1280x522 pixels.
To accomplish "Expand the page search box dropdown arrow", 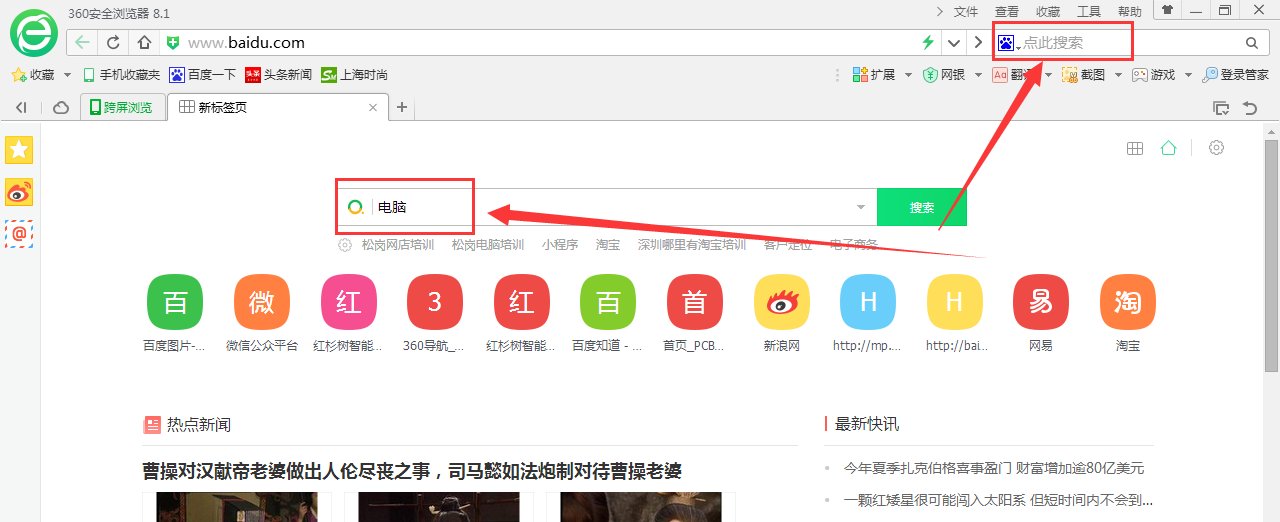I will [861, 208].
